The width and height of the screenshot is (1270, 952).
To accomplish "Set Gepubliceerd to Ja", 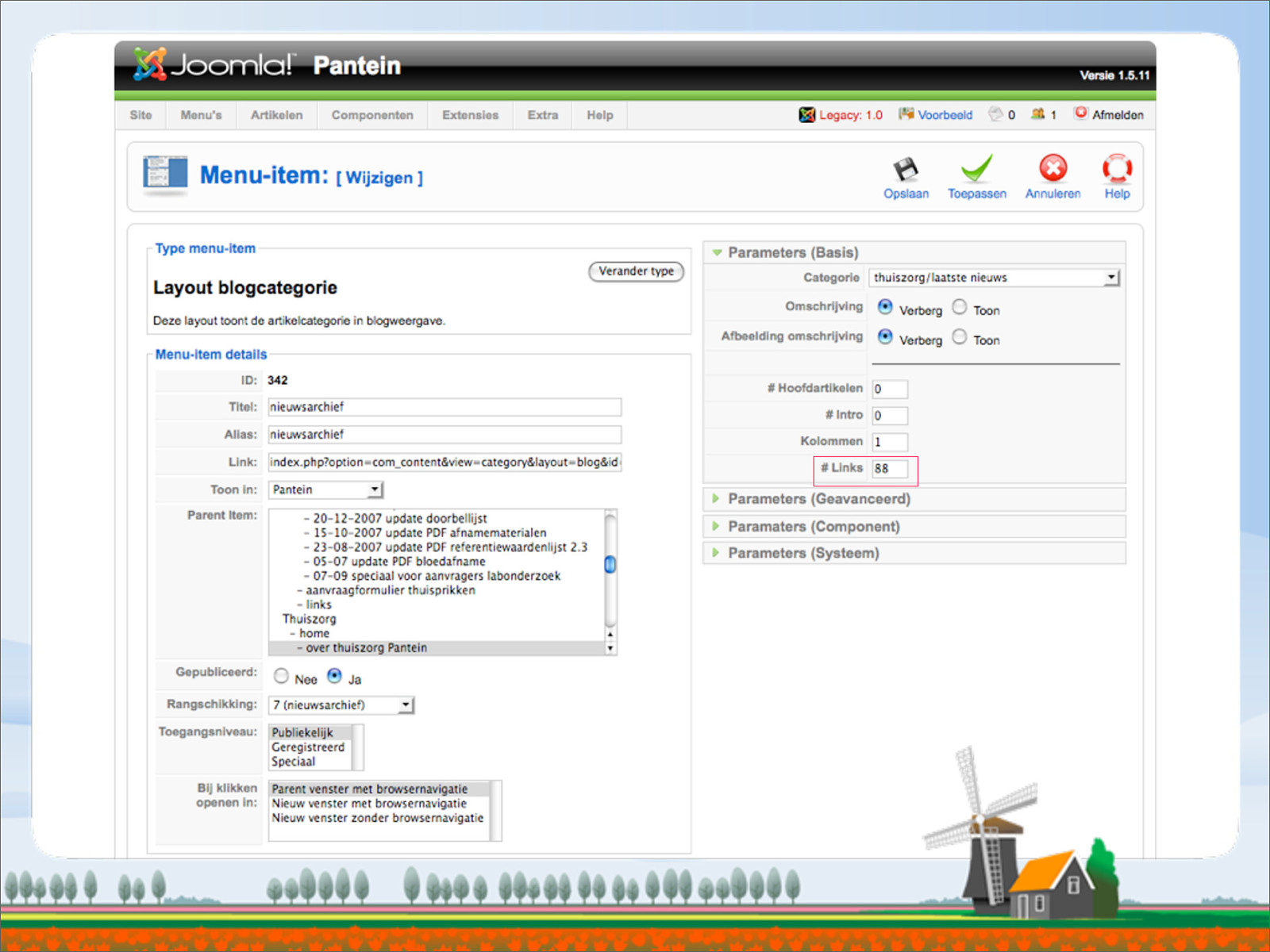I will click(x=334, y=676).
